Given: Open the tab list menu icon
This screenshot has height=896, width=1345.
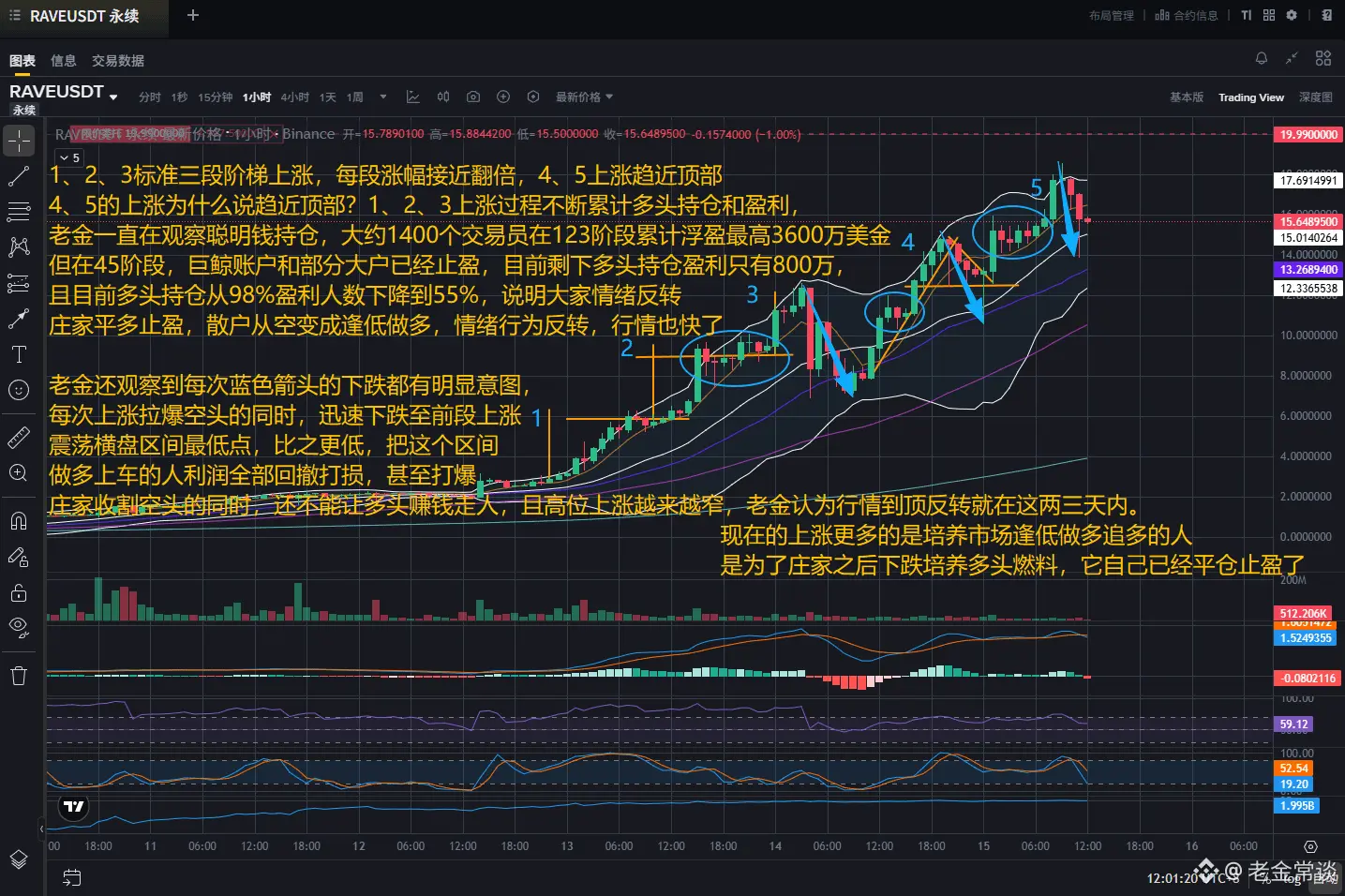Looking at the screenshot, I should (14, 16).
